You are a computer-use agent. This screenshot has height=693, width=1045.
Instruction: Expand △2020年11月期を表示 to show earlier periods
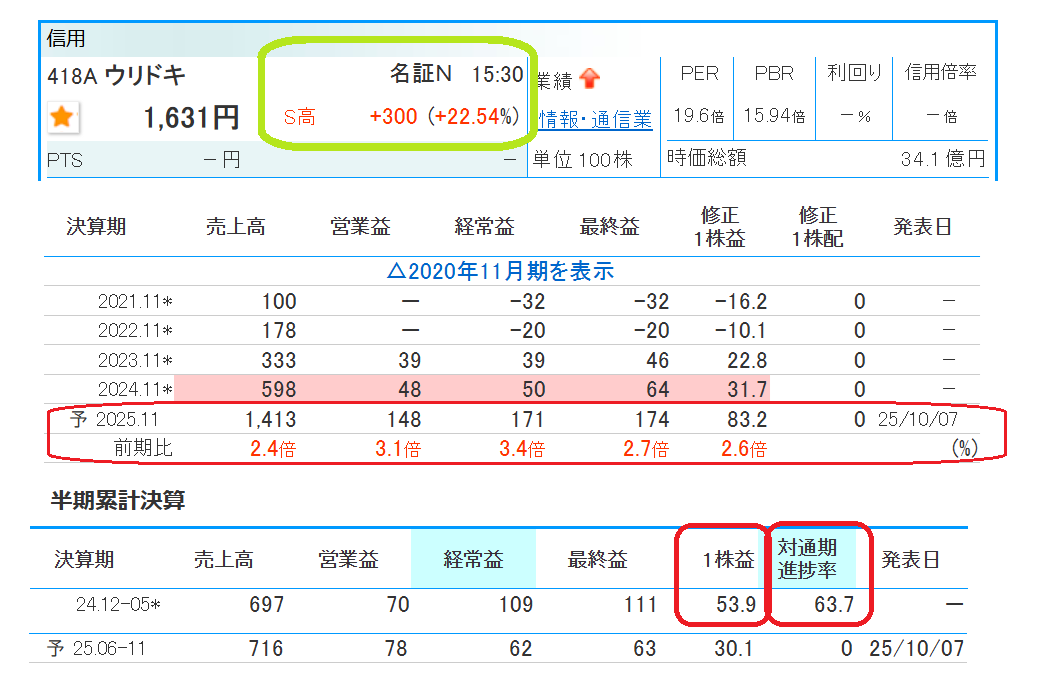pos(500,271)
